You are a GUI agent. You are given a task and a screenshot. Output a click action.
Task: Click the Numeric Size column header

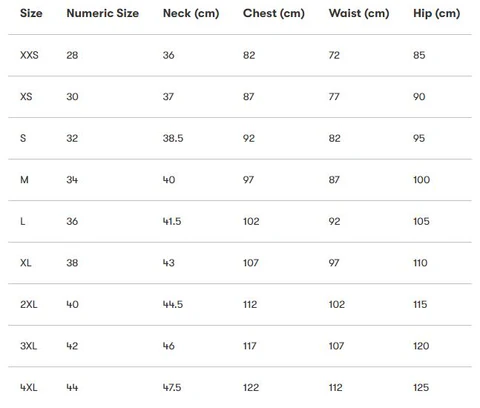click(103, 13)
